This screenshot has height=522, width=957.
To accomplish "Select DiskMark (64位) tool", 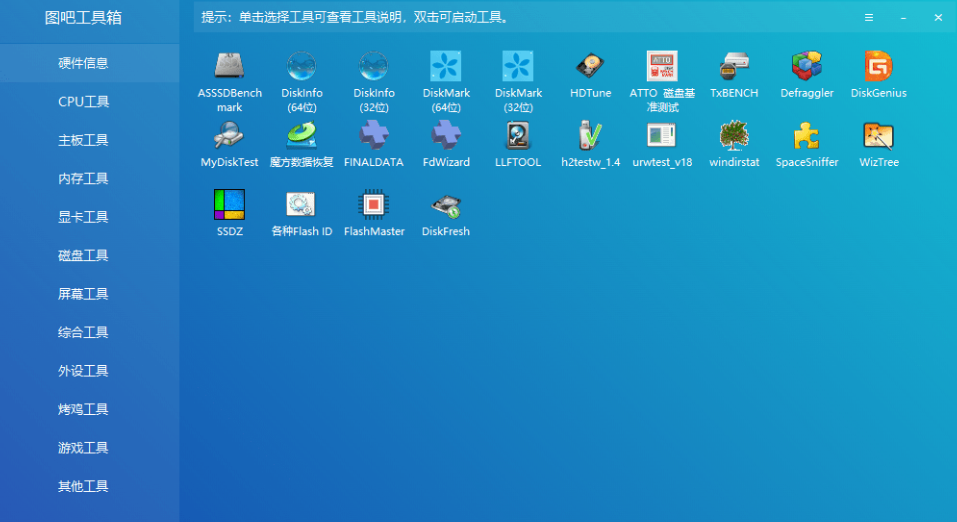I will pos(446,66).
